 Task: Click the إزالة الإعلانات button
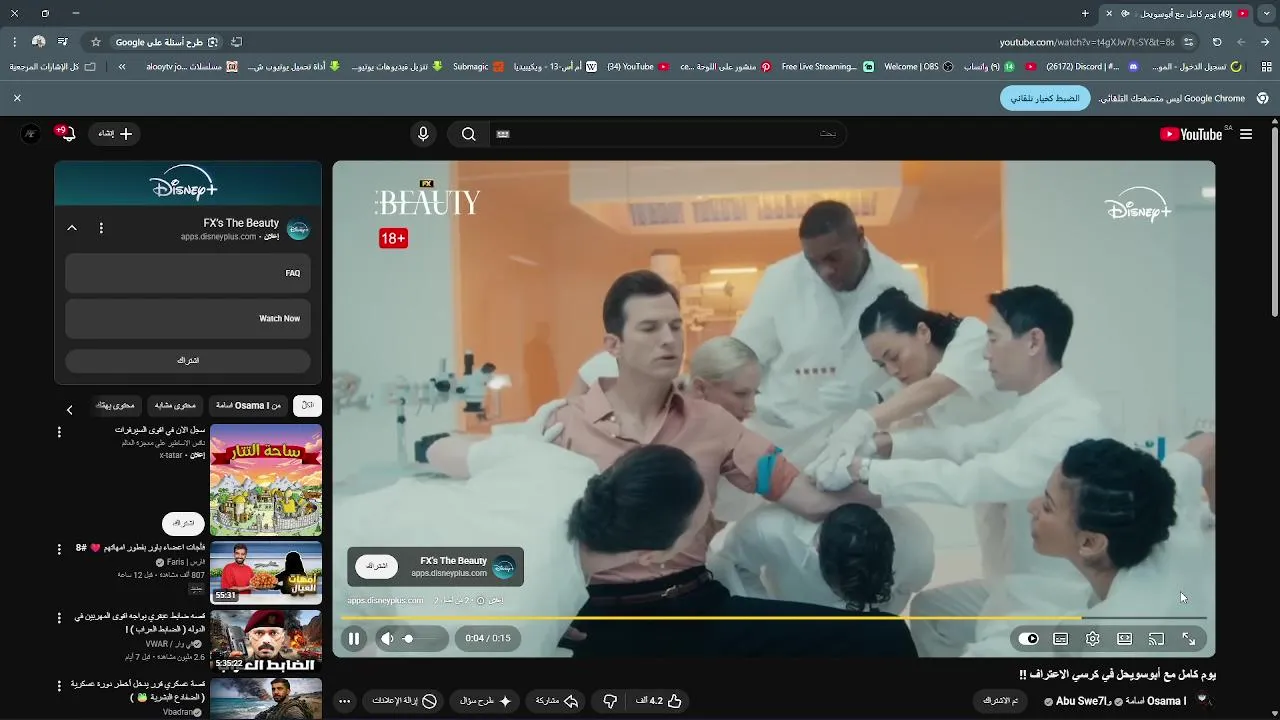pos(404,701)
